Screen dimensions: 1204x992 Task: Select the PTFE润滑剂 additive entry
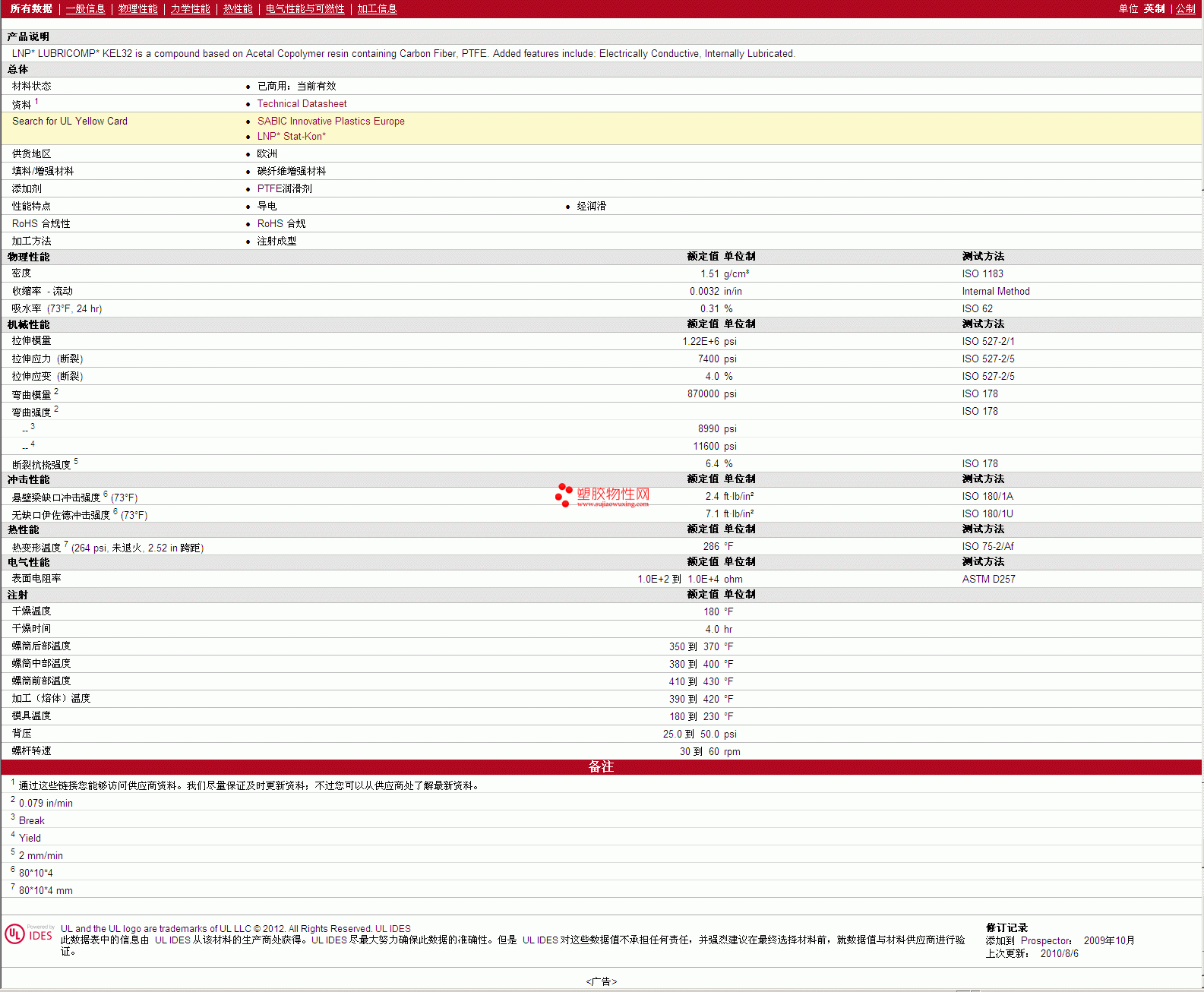pyautogui.click(x=284, y=188)
